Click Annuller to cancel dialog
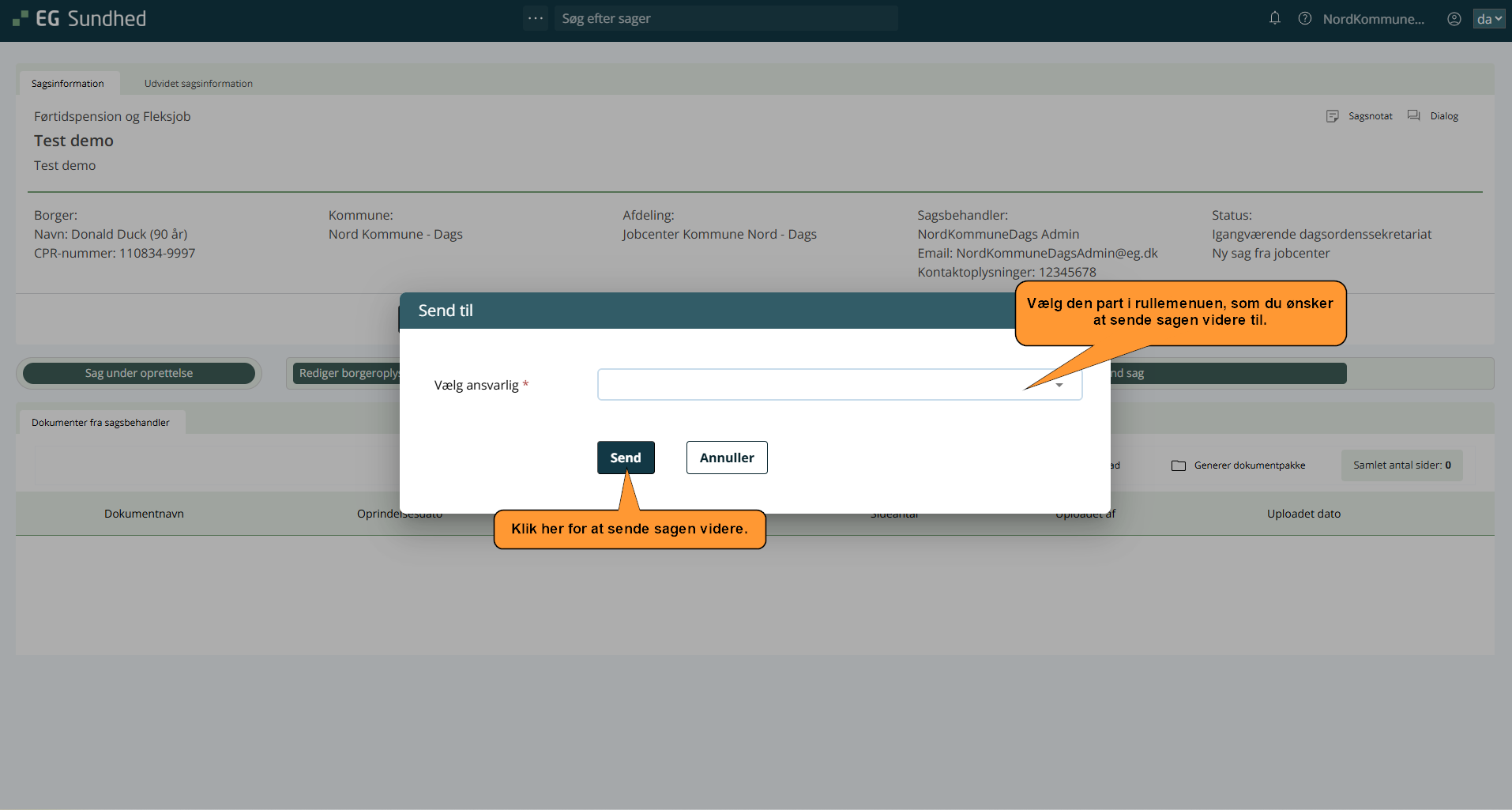The height and width of the screenshot is (810, 1512). point(726,458)
